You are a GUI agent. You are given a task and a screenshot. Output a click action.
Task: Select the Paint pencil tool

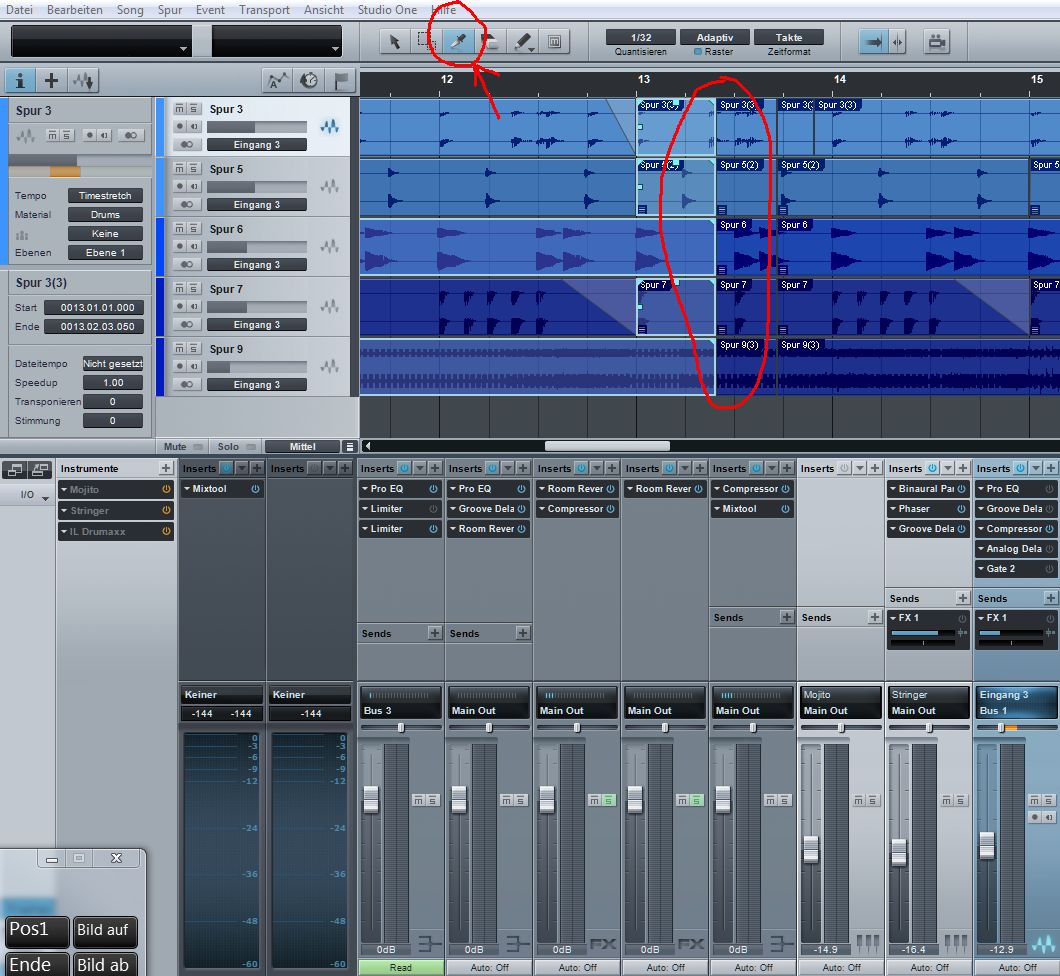pyautogui.click(x=523, y=42)
